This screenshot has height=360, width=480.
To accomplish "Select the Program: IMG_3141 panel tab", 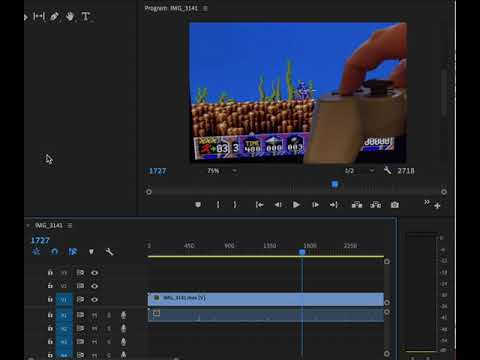I will (171, 8).
